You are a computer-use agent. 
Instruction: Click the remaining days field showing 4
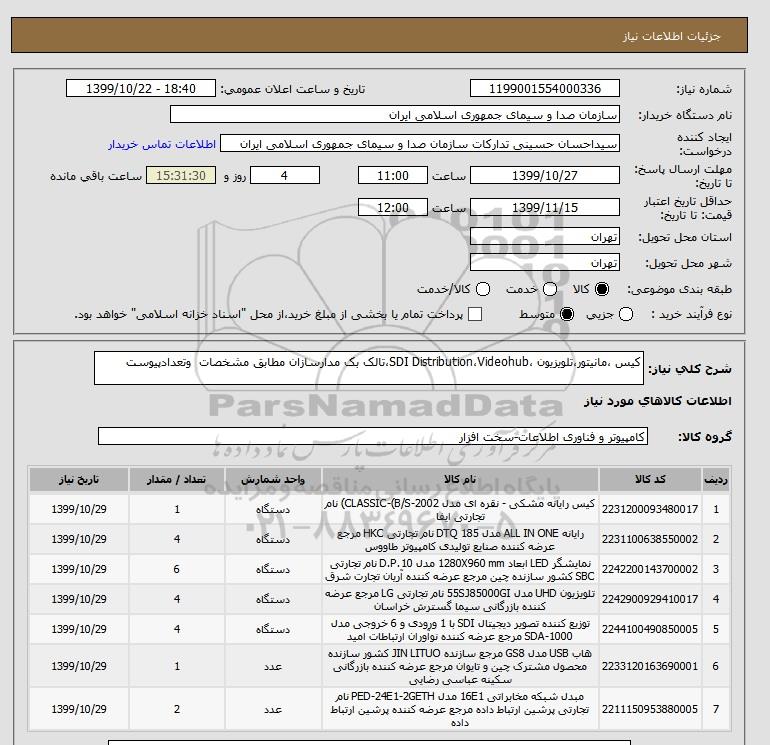[x=285, y=175]
